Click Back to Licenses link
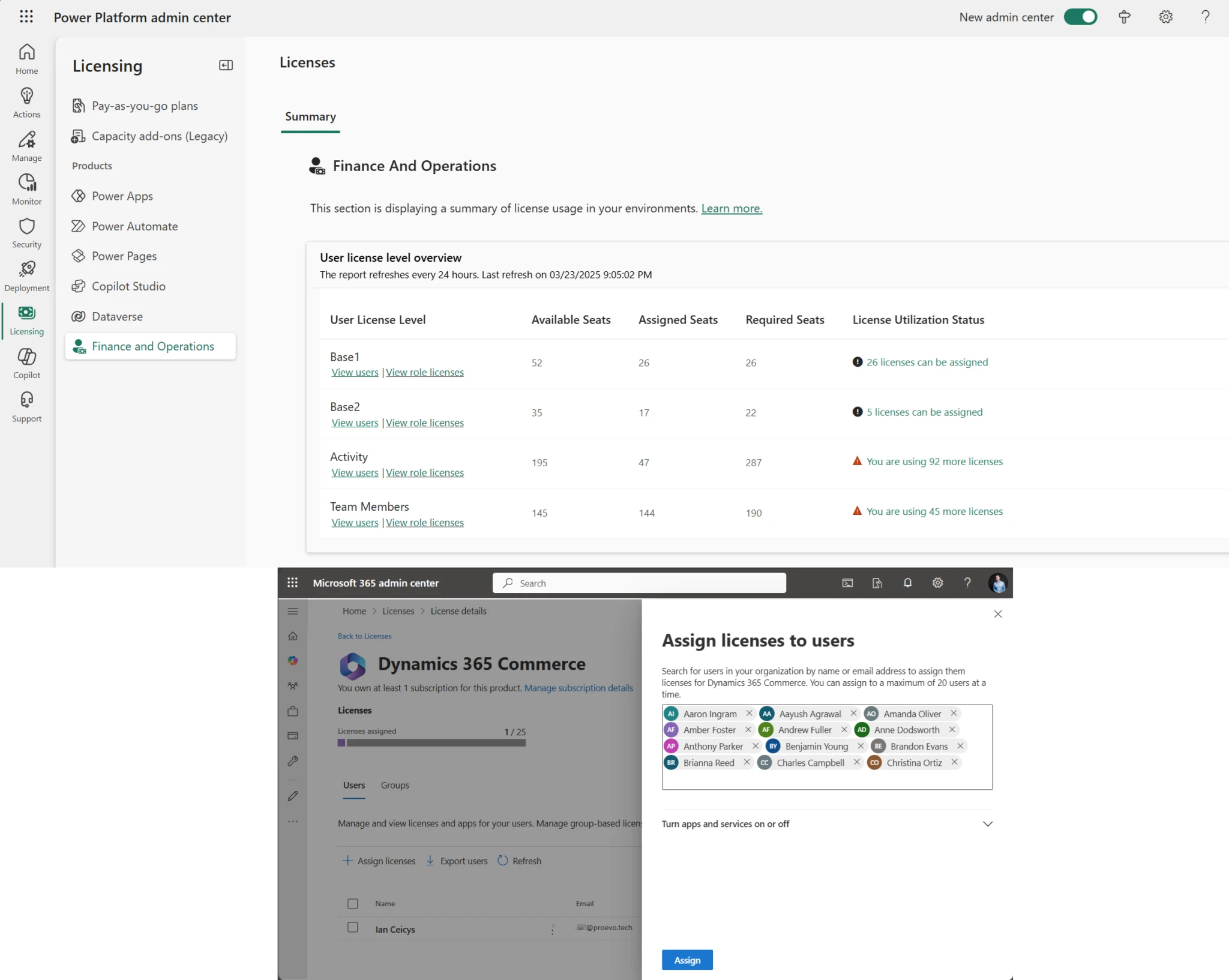 tap(364, 636)
